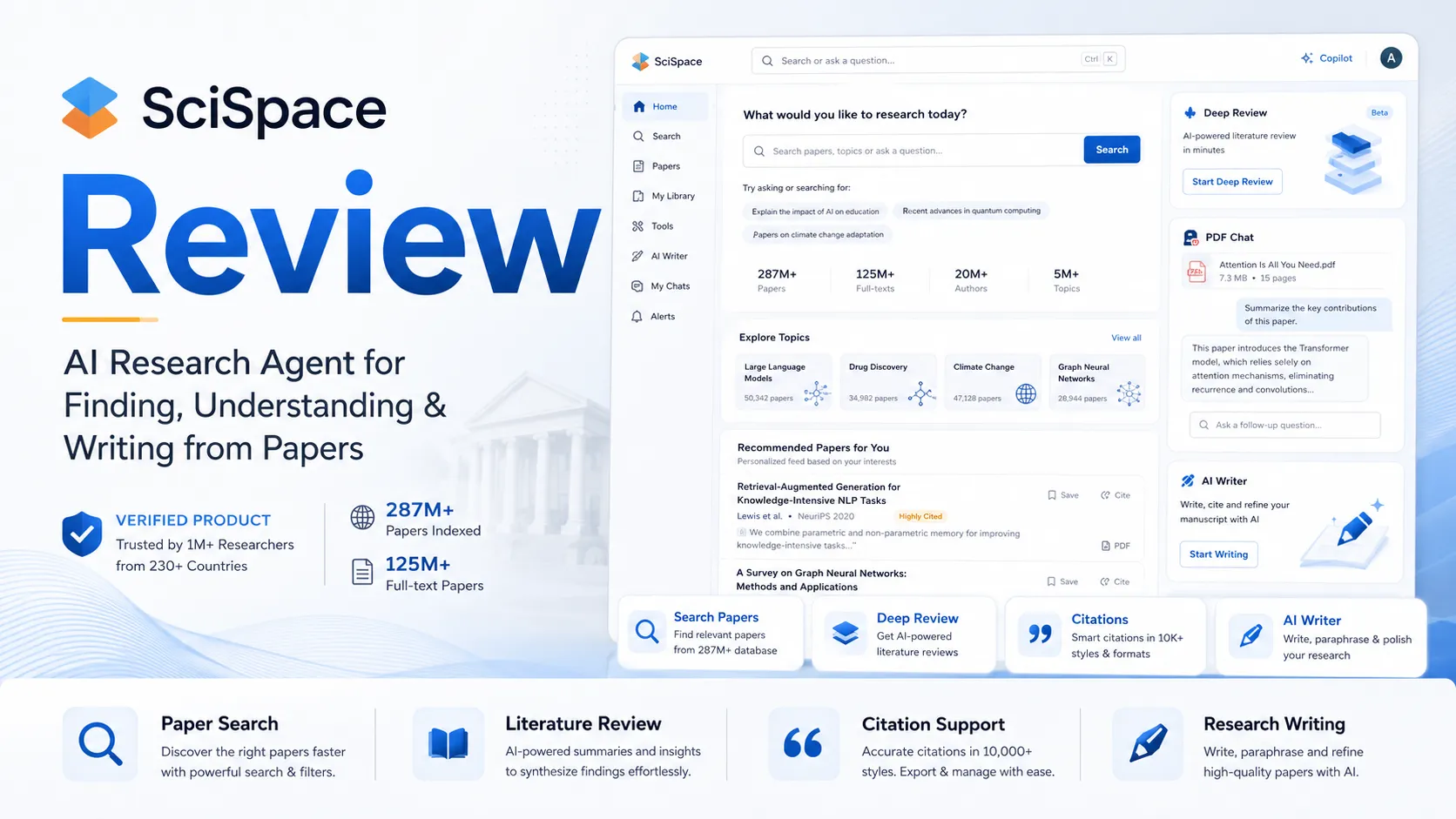
Task: Save the Survey on Graph Neural Networks paper
Action: click(1062, 581)
